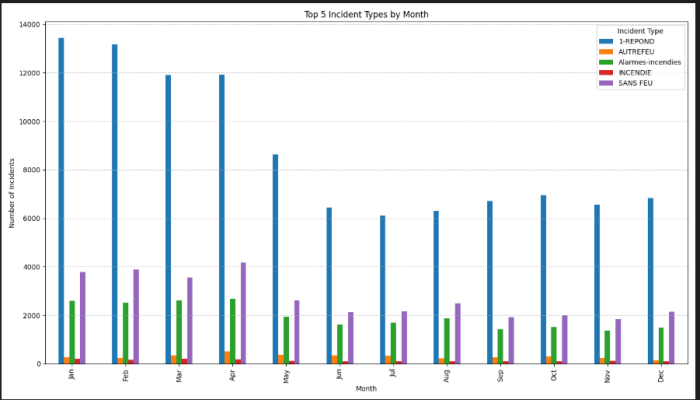Click the orange AUTREFEU legend swatch
Image resolution: width=700 pixels, height=400 pixels.
tap(605, 52)
